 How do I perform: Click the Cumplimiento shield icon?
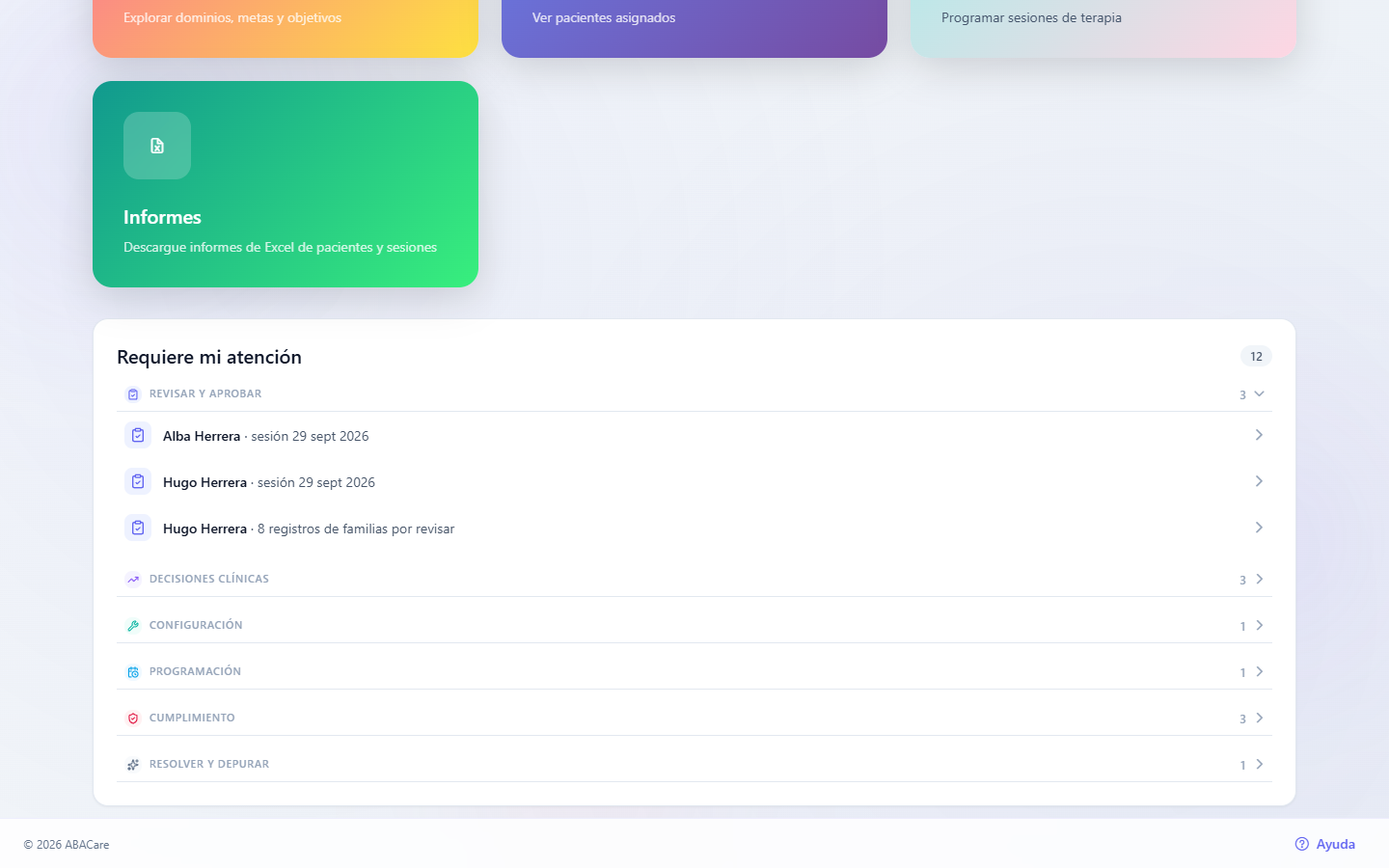[133, 719]
